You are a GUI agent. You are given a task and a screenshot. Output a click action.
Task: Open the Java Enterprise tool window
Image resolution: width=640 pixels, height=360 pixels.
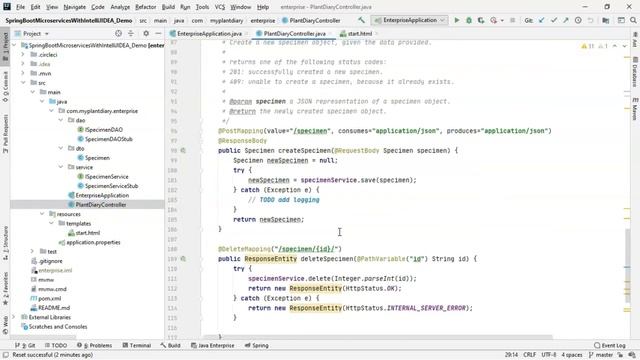[213, 345]
